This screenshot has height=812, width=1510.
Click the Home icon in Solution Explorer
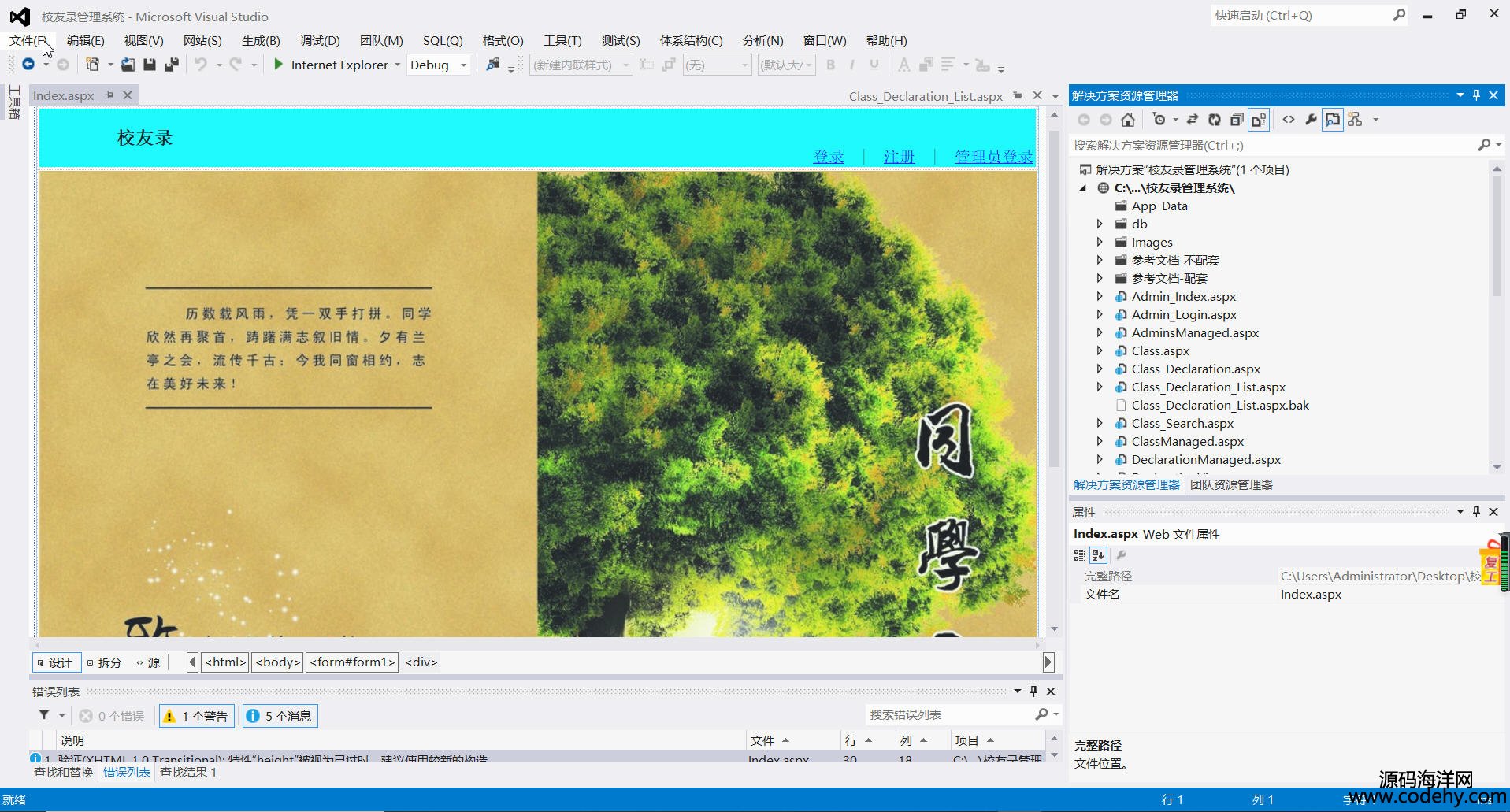tap(1128, 120)
